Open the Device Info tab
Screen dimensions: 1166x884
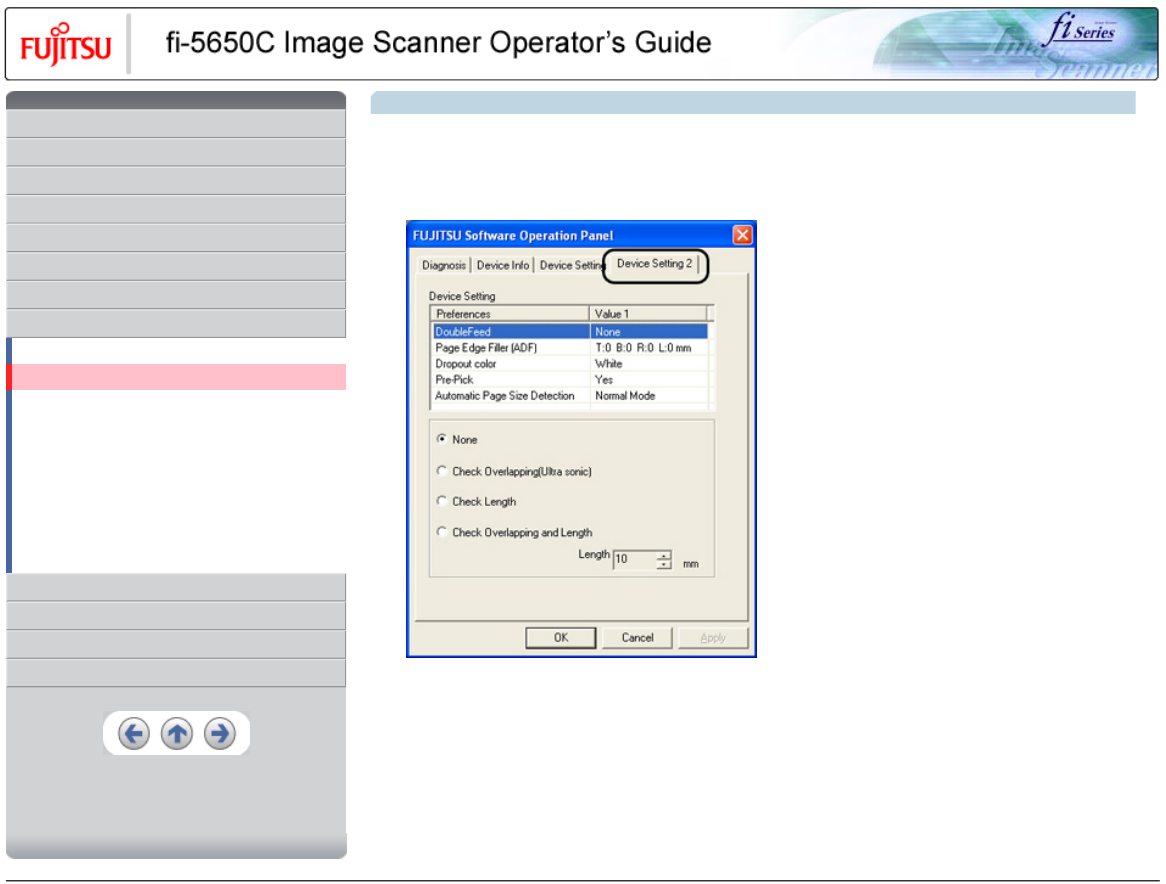(x=503, y=265)
